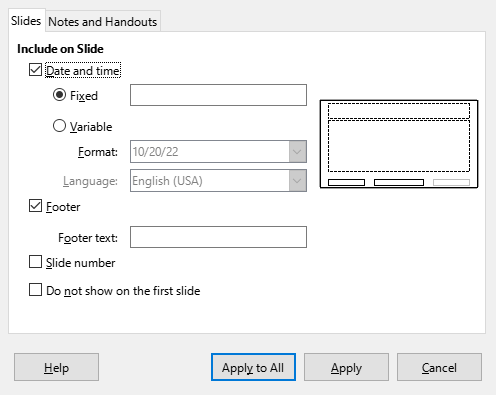Click the Format label text
The height and width of the screenshot is (395, 496).
(x=98, y=152)
